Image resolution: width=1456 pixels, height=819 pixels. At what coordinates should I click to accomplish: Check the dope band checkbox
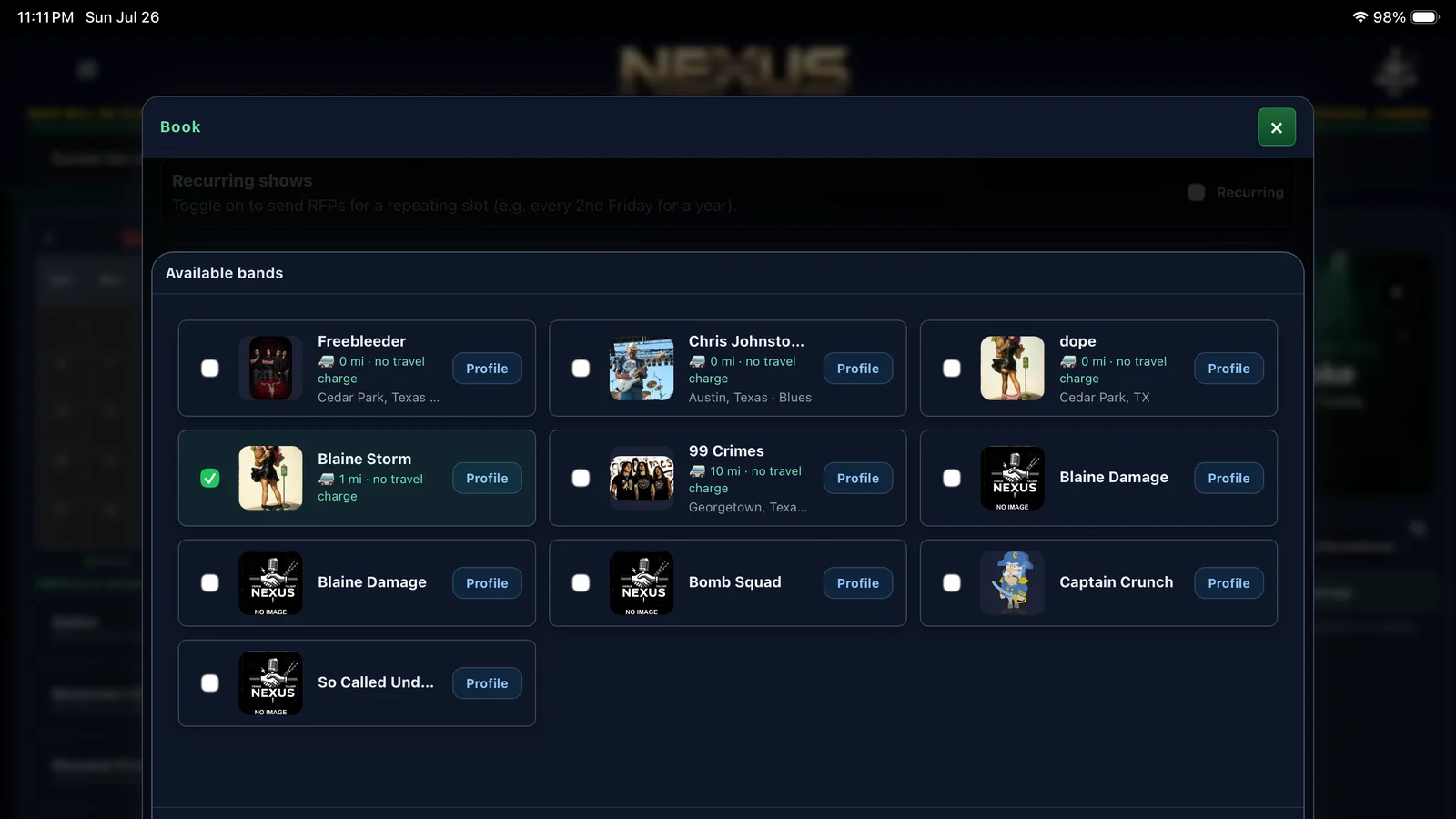tap(952, 369)
